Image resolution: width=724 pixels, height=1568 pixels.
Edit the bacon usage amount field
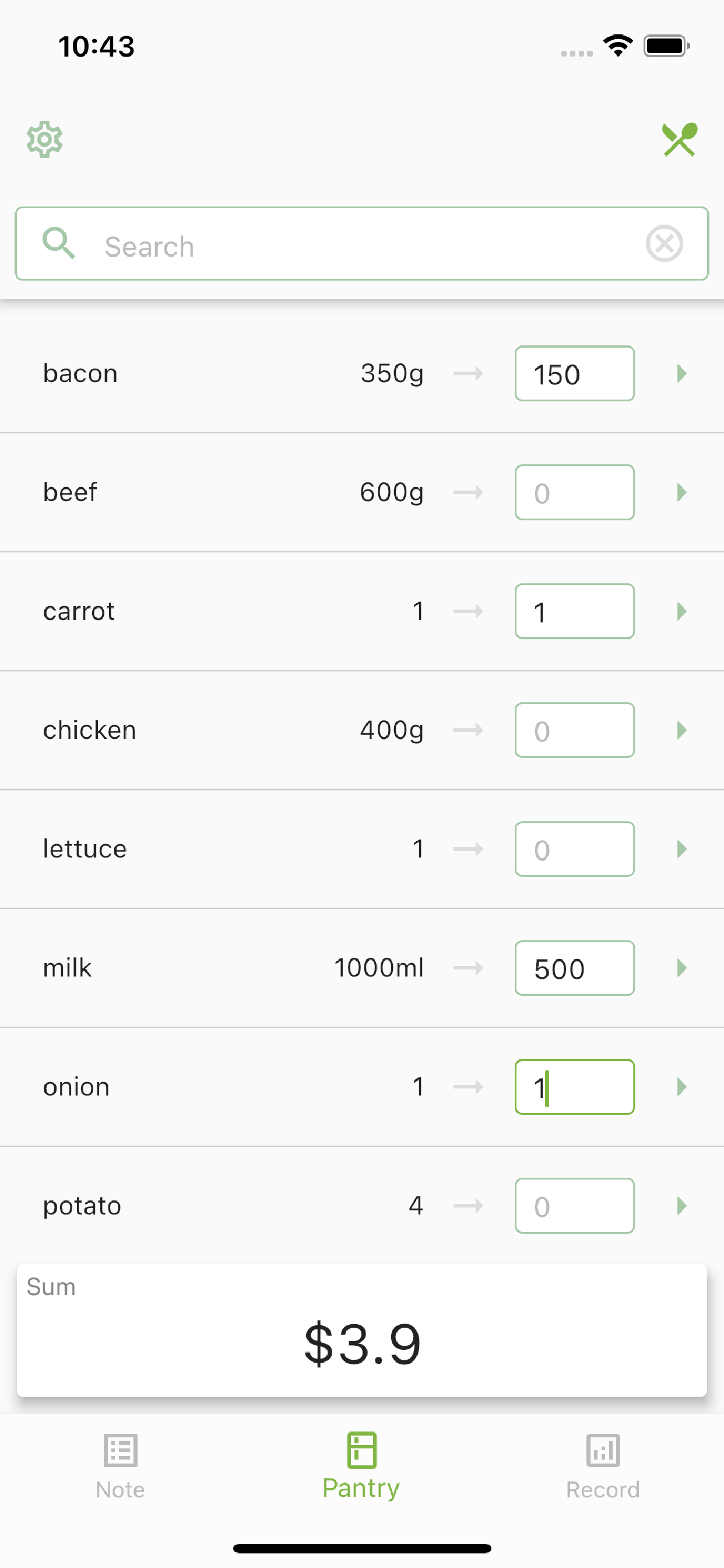pyautogui.click(x=574, y=373)
